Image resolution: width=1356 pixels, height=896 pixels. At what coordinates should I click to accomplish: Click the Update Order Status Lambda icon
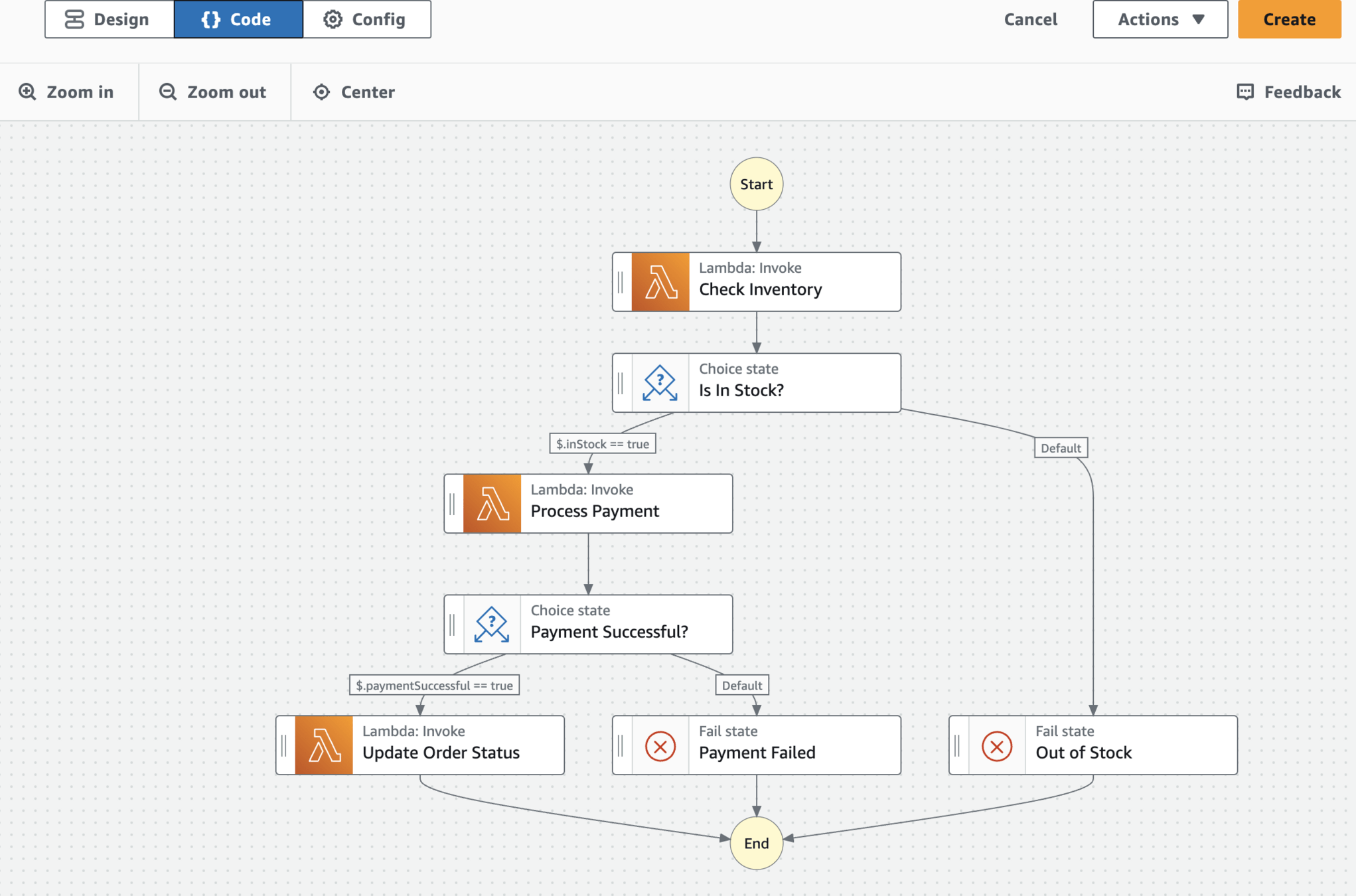(324, 745)
